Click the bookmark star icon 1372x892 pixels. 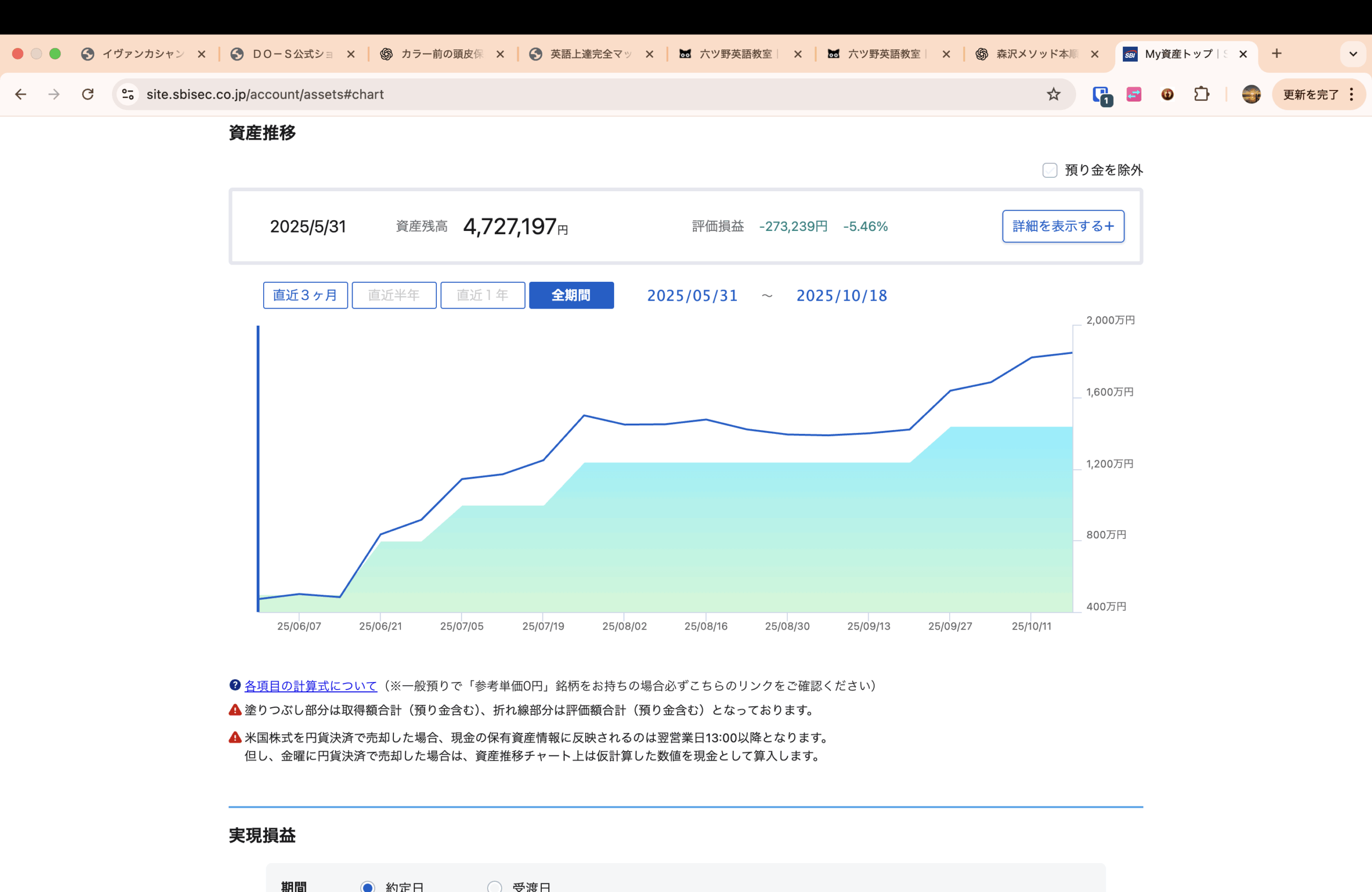point(1053,94)
